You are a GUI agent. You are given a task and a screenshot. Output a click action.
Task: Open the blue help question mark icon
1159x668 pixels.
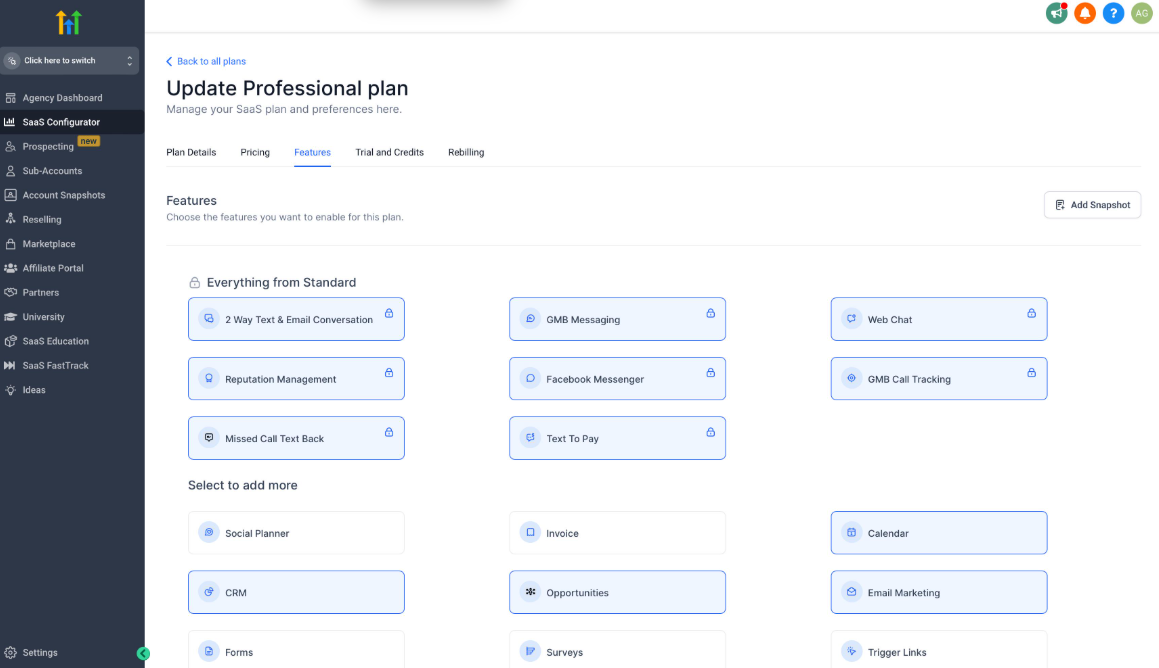(1113, 13)
